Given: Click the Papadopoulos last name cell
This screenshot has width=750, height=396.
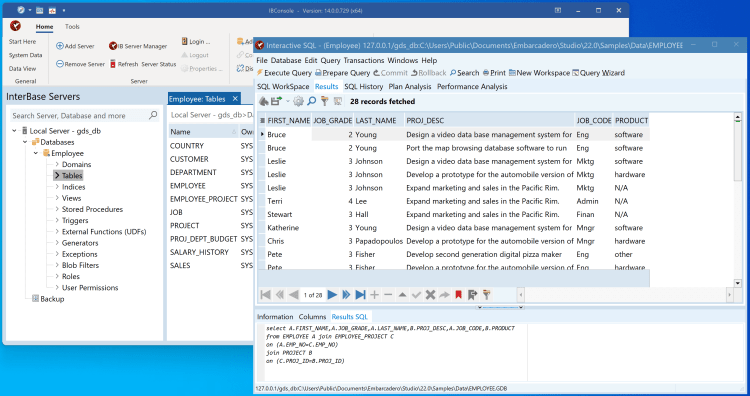Looking at the screenshot, I should [379, 241].
